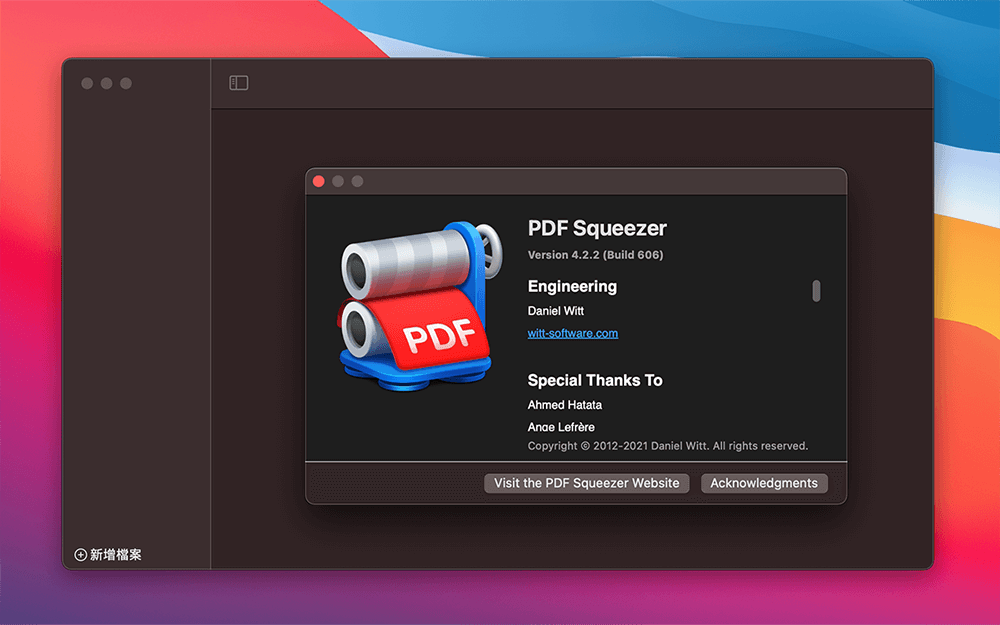Screen dimensions: 1000x625
Task: Click the About dialog's disabled zoom button
Action: coord(358,182)
